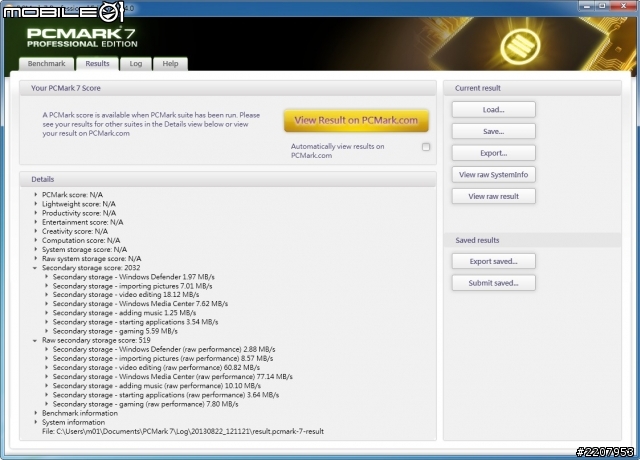Enable automatically view results on PCMark.com
The height and width of the screenshot is (460, 640).
(426, 147)
